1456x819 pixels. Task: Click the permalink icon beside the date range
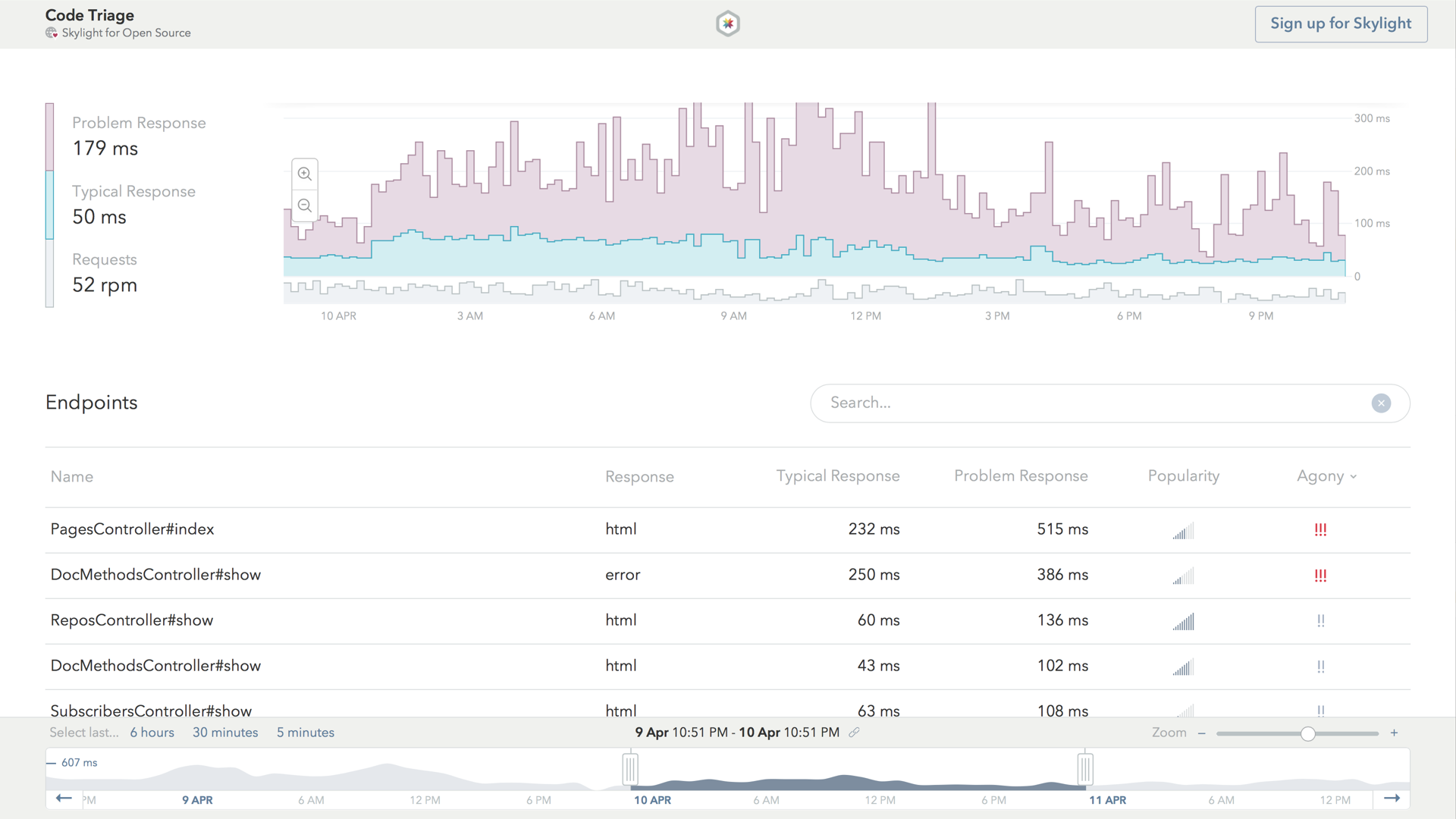[855, 733]
